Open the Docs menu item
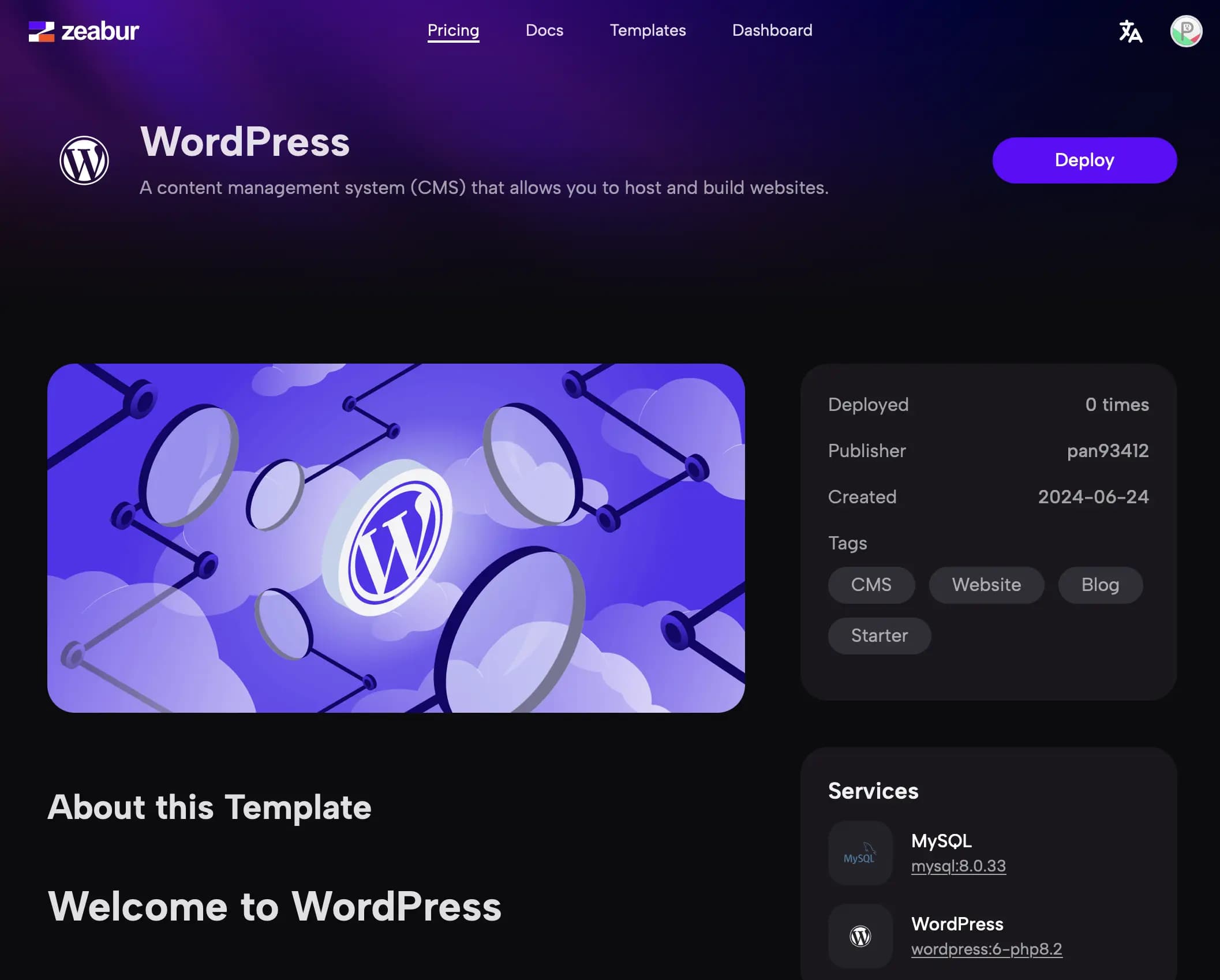The height and width of the screenshot is (980, 1220). pos(545,30)
